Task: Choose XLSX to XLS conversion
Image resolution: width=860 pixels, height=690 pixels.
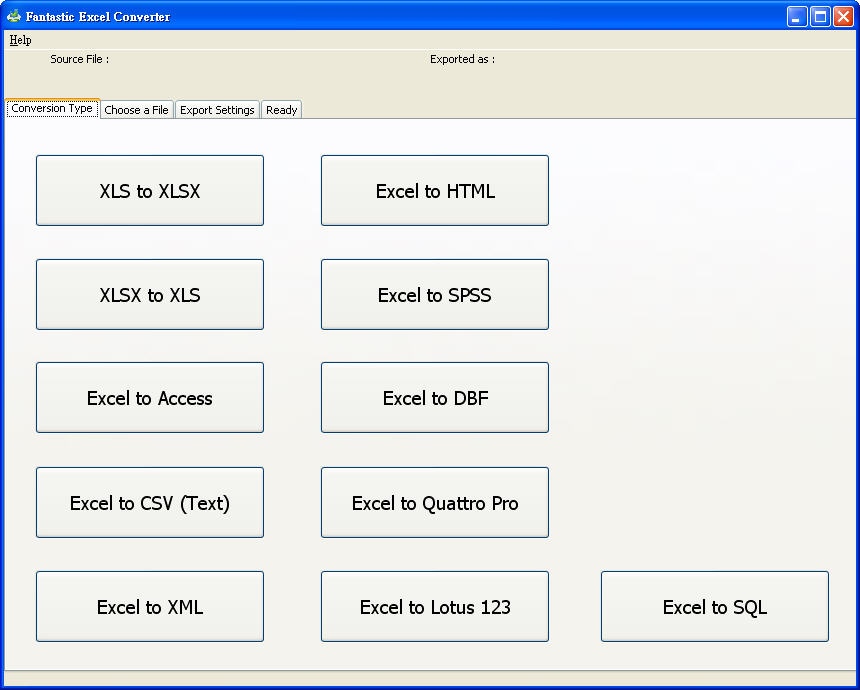Action: (x=150, y=295)
